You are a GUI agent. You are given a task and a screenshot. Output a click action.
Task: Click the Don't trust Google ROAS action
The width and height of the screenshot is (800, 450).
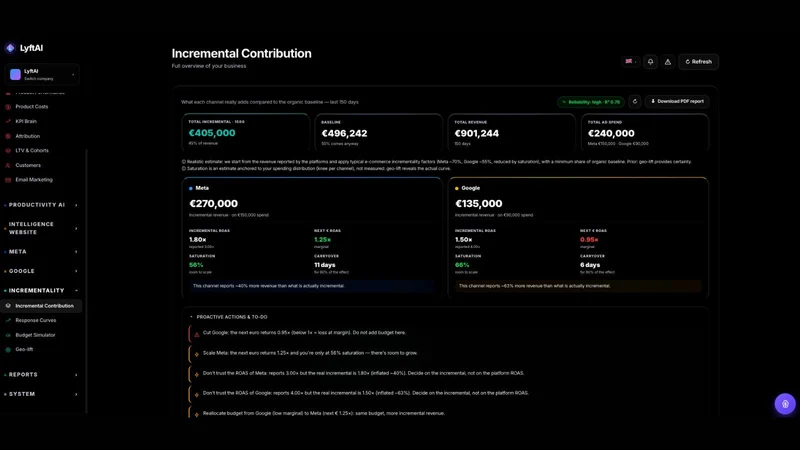[x=365, y=393]
